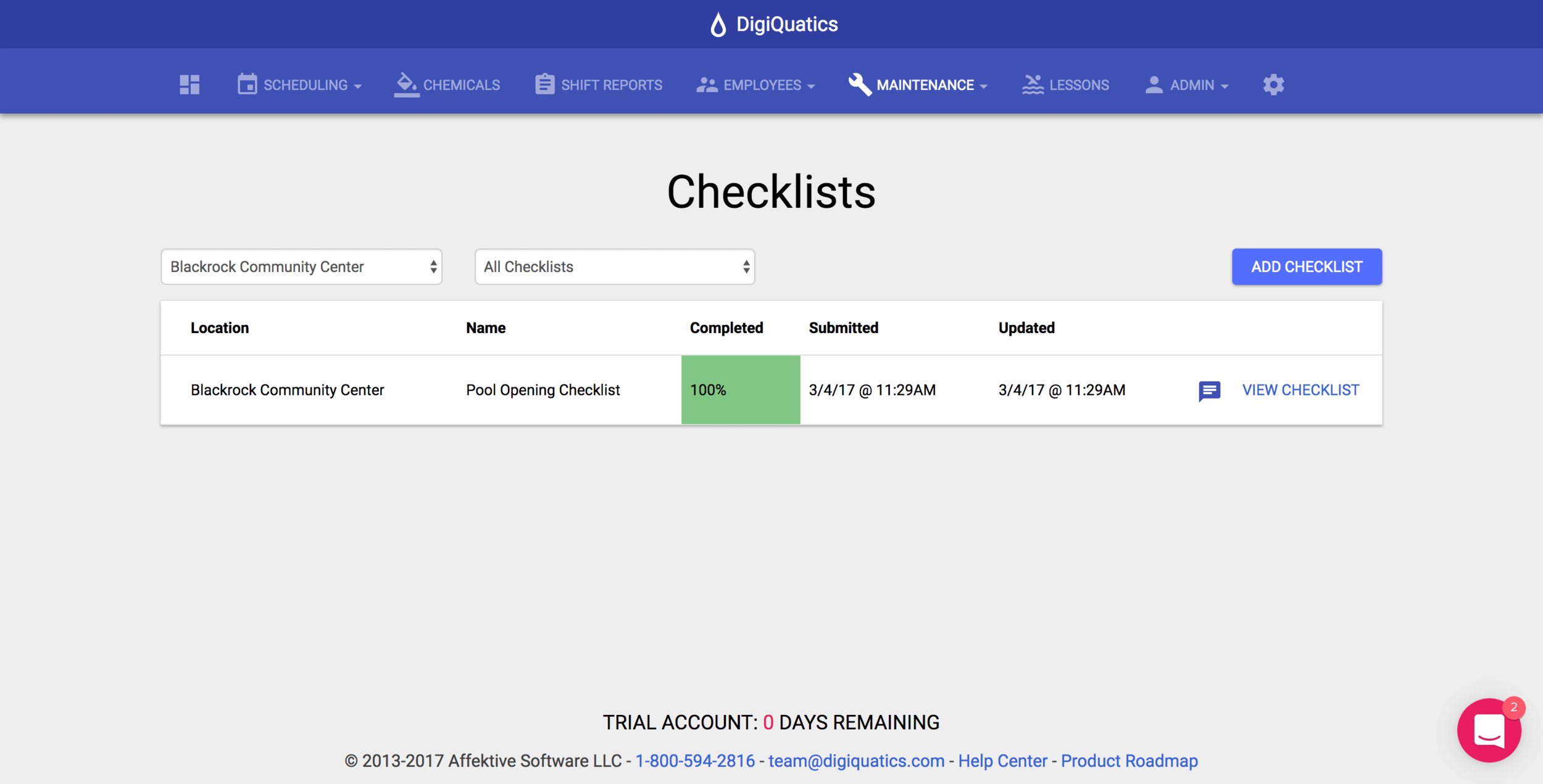1543x784 pixels.
Task: Click the Shift Reports clipboard icon
Action: pos(544,84)
